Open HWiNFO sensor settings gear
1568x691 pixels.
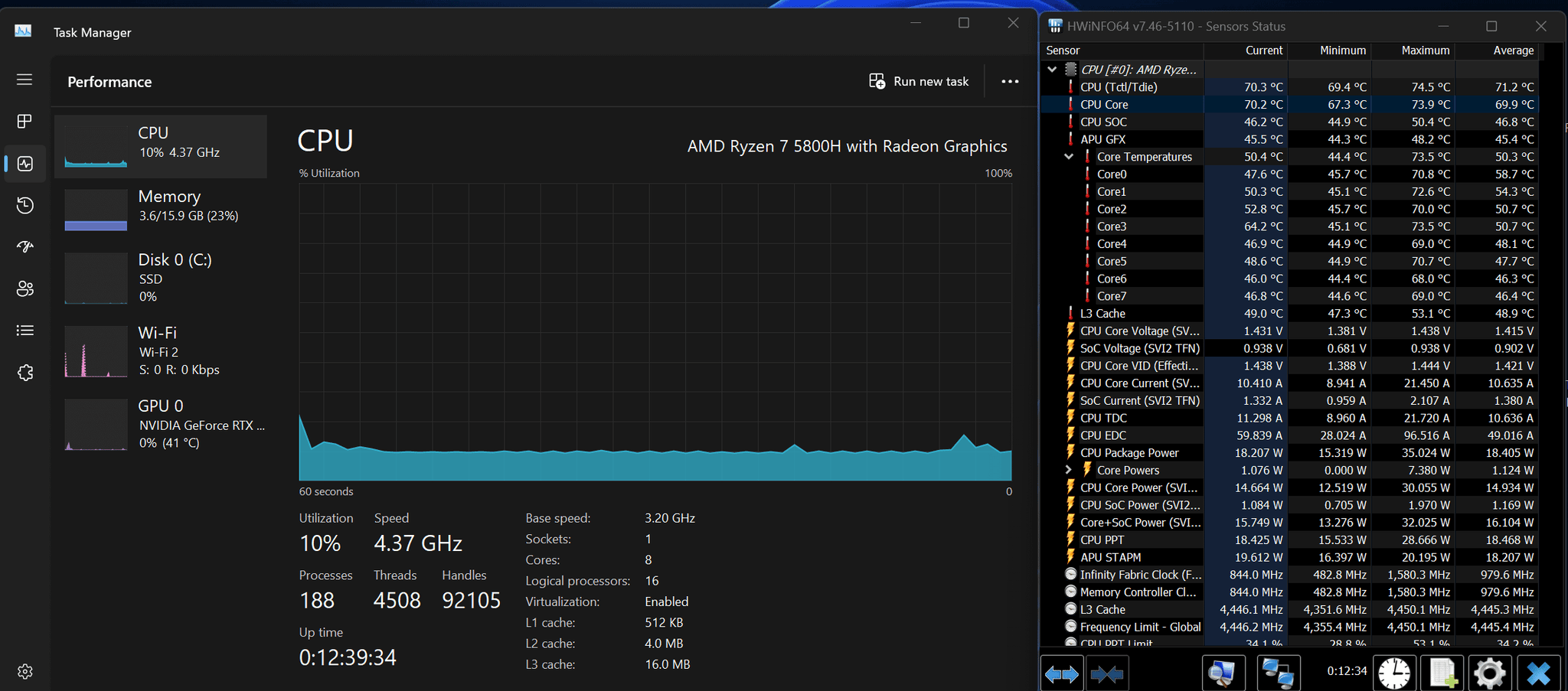[x=1489, y=673]
